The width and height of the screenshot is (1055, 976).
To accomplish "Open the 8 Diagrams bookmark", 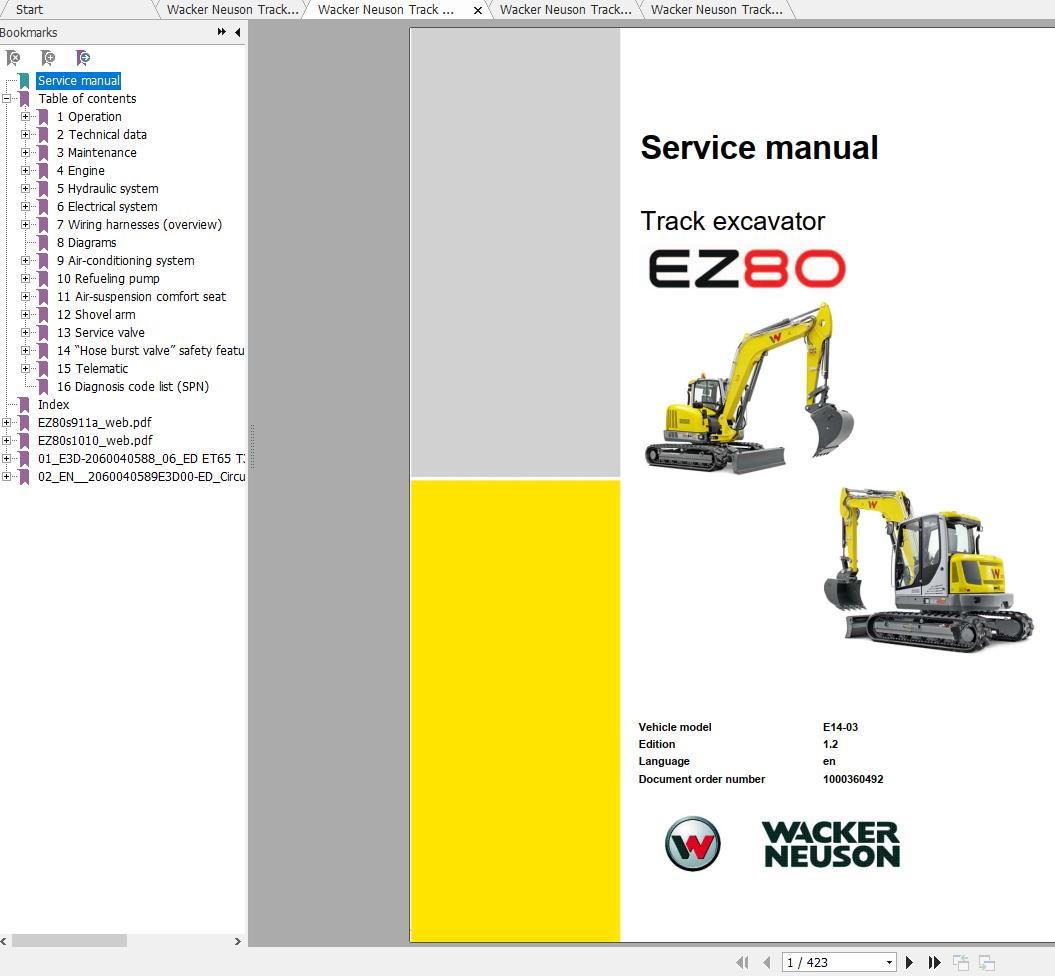I will [x=87, y=243].
